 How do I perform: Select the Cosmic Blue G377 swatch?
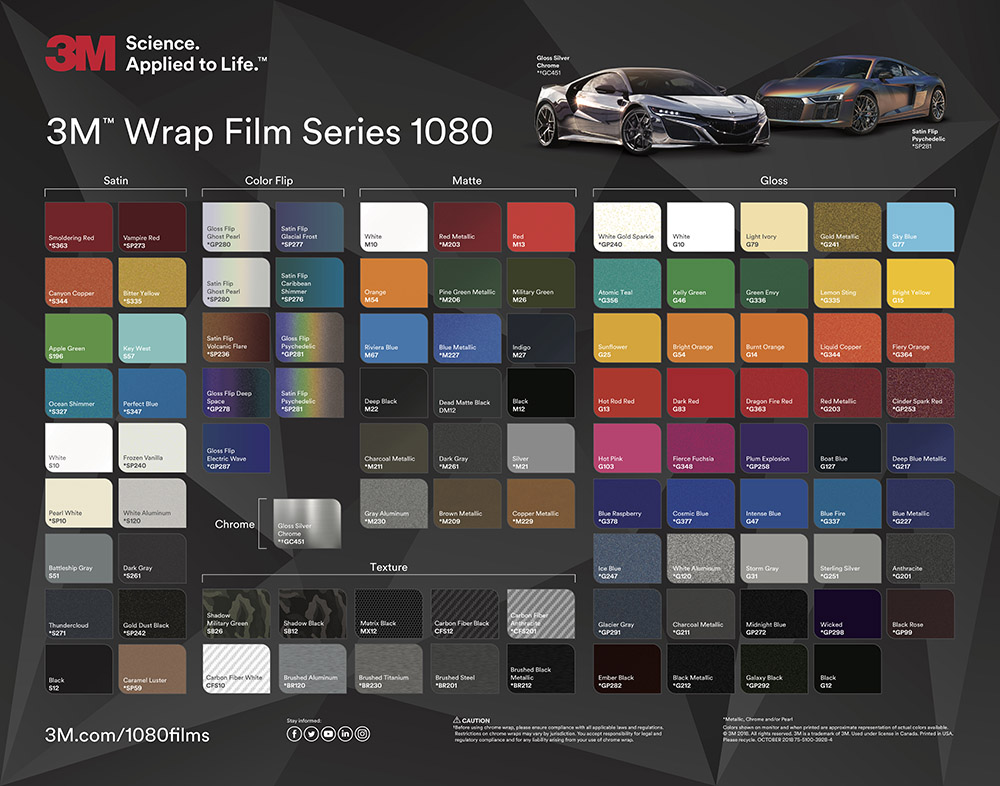[x=701, y=503]
